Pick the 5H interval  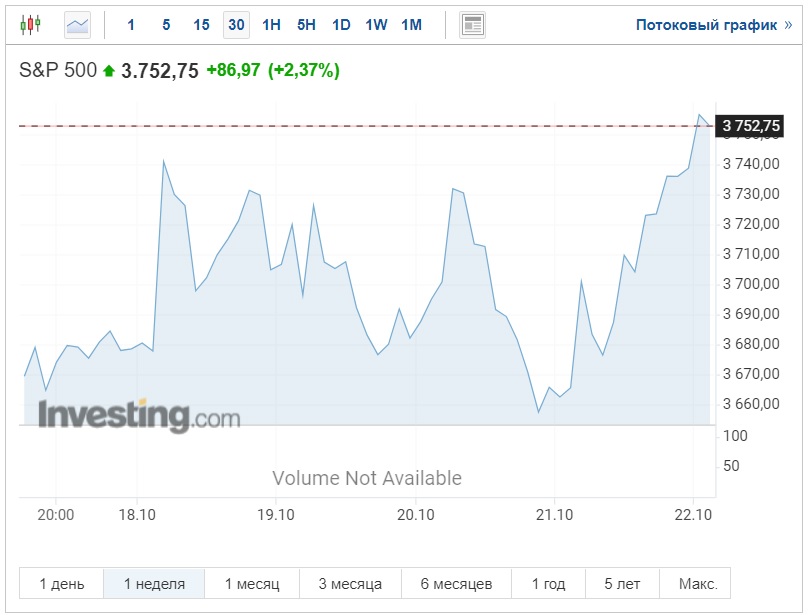click(x=306, y=25)
